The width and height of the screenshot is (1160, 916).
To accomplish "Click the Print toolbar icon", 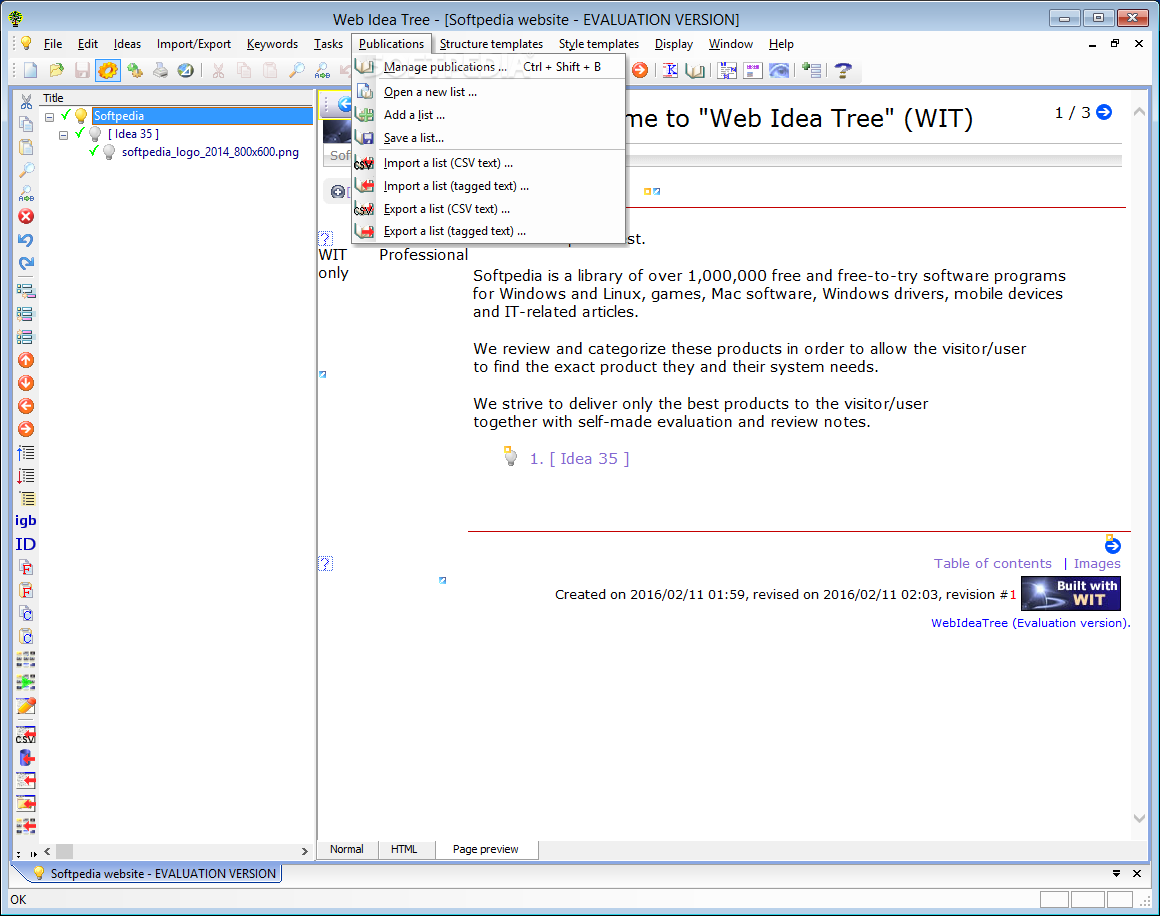I will (x=161, y=70).
